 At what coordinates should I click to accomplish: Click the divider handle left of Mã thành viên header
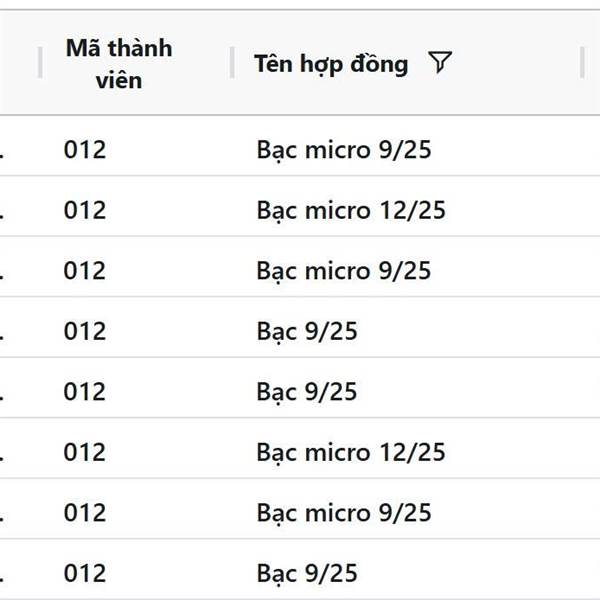tap(40, 62)
